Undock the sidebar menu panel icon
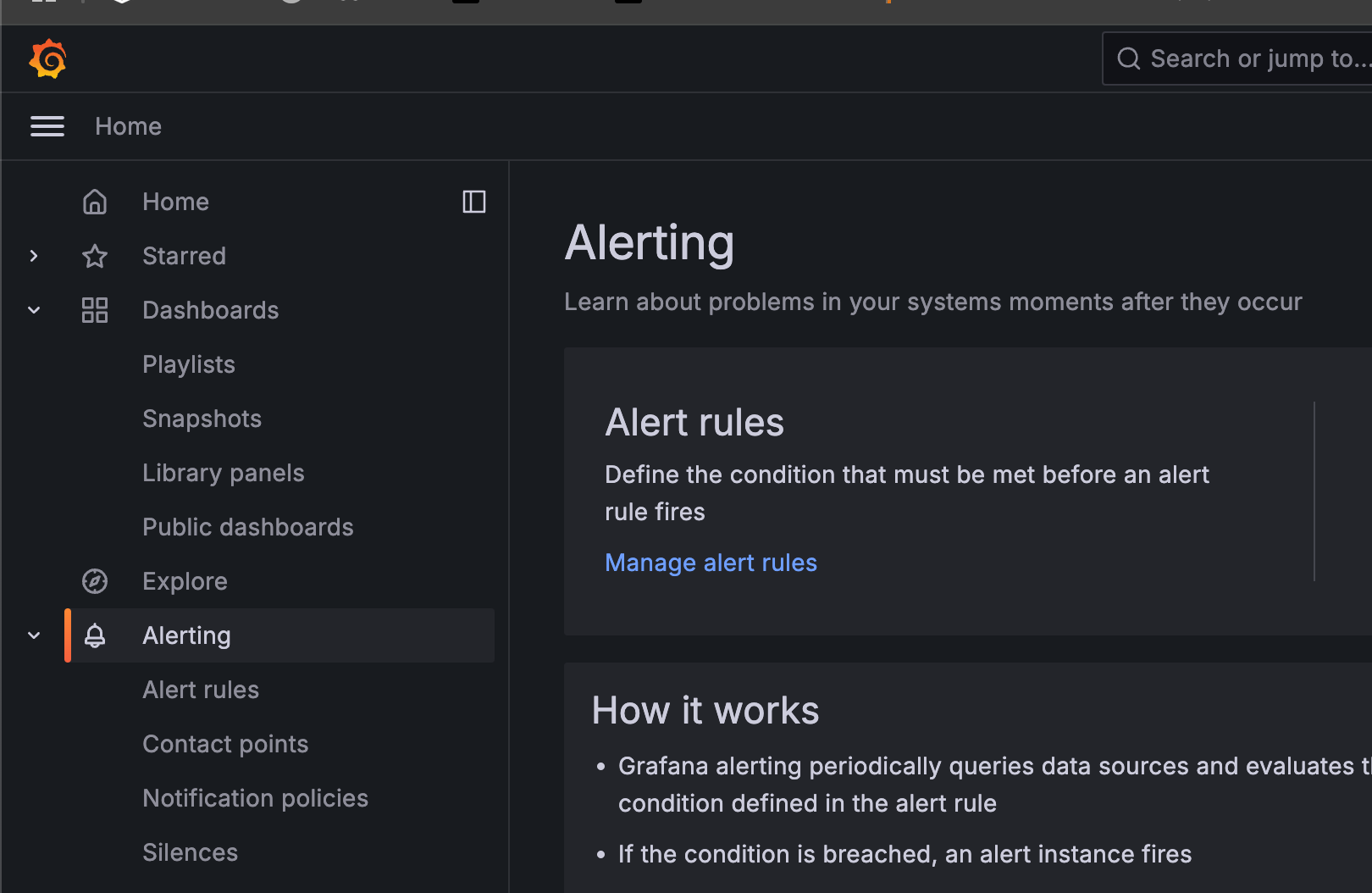 coord(474,202)
